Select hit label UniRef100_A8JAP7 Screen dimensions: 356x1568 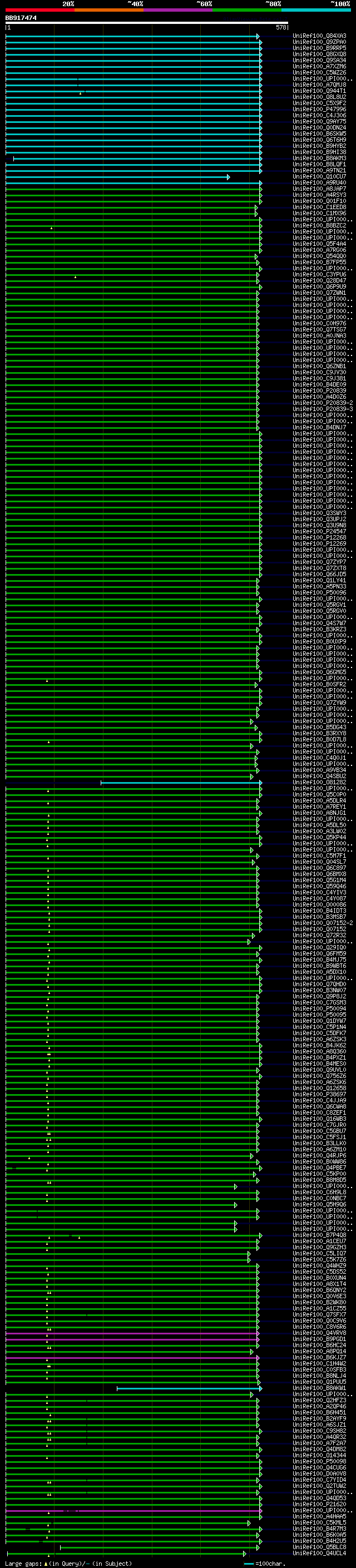319,189
